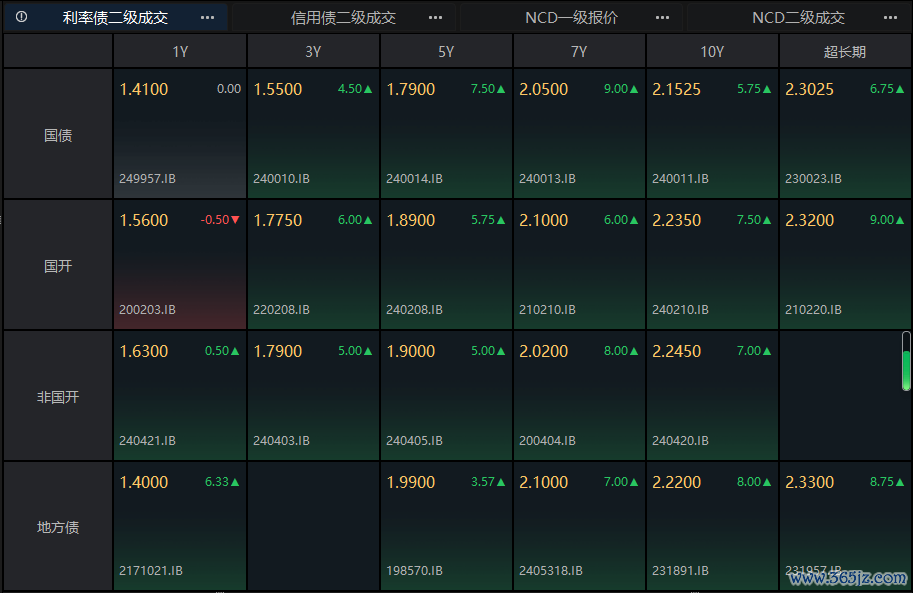Switch to NCD二级成交 tab
This screenshot has height=593, width=913.
(x=798, y=17)
